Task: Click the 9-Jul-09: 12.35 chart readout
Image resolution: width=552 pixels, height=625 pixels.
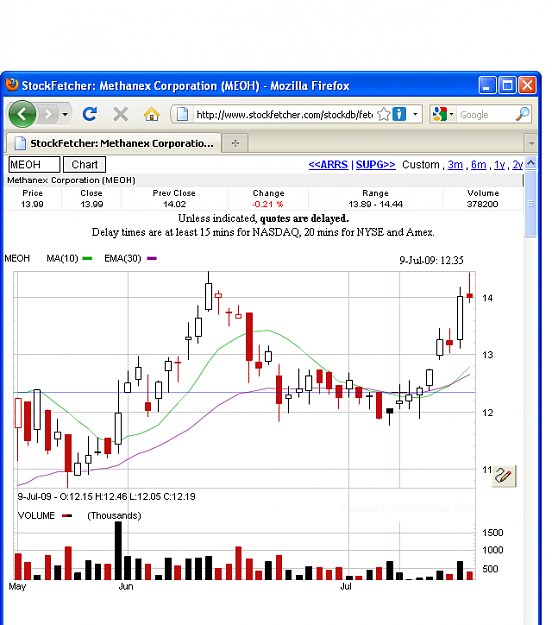Action: click(431, 260)
